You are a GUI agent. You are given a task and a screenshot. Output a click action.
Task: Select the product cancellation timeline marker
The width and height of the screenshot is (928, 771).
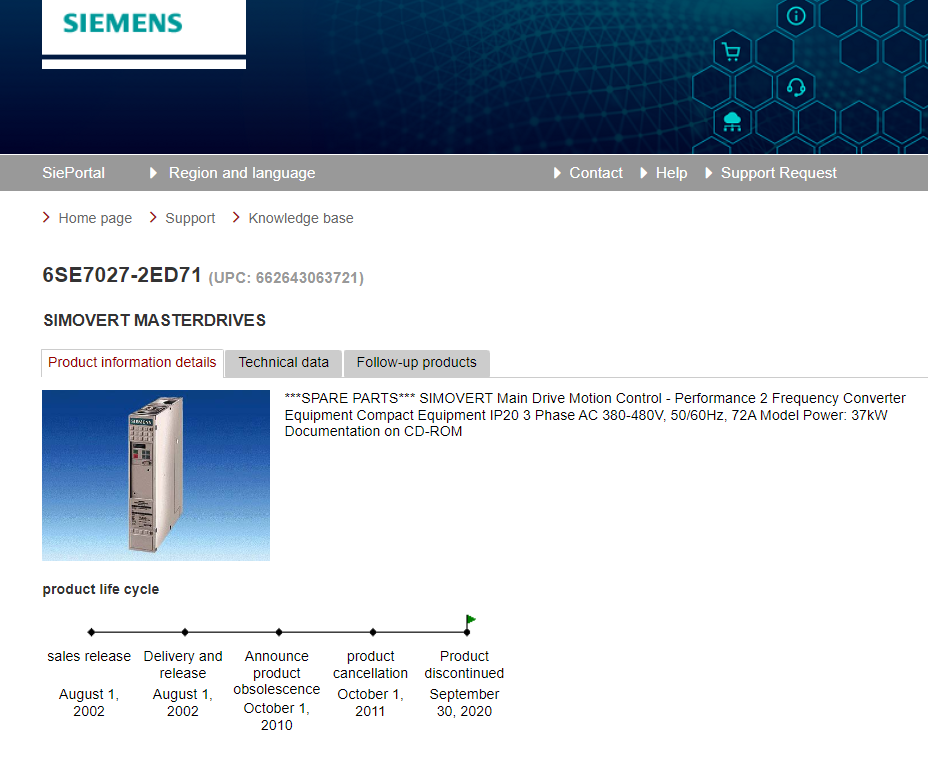coord(373,632)
